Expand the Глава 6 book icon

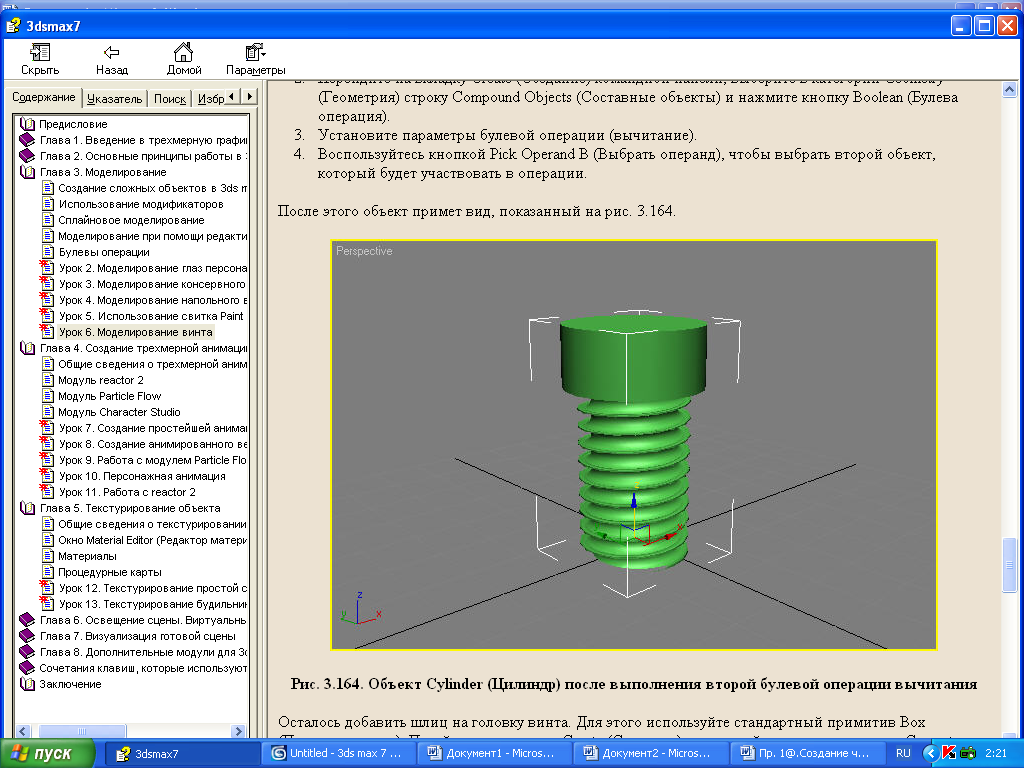pos(27,620)
